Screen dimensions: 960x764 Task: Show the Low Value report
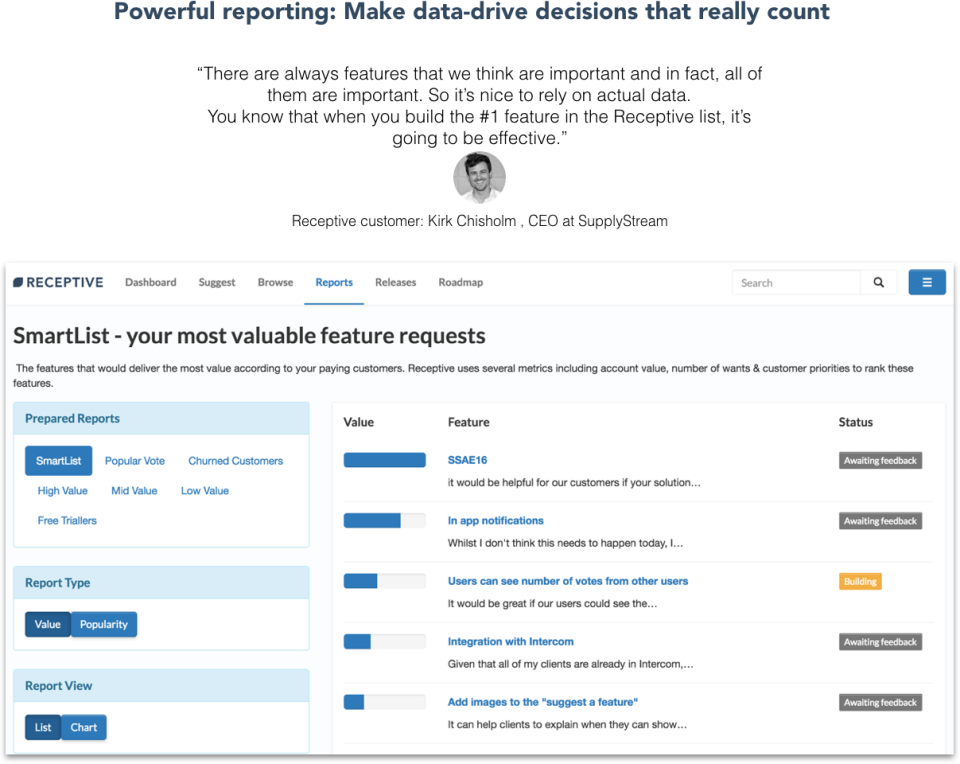tap(205, 491)
